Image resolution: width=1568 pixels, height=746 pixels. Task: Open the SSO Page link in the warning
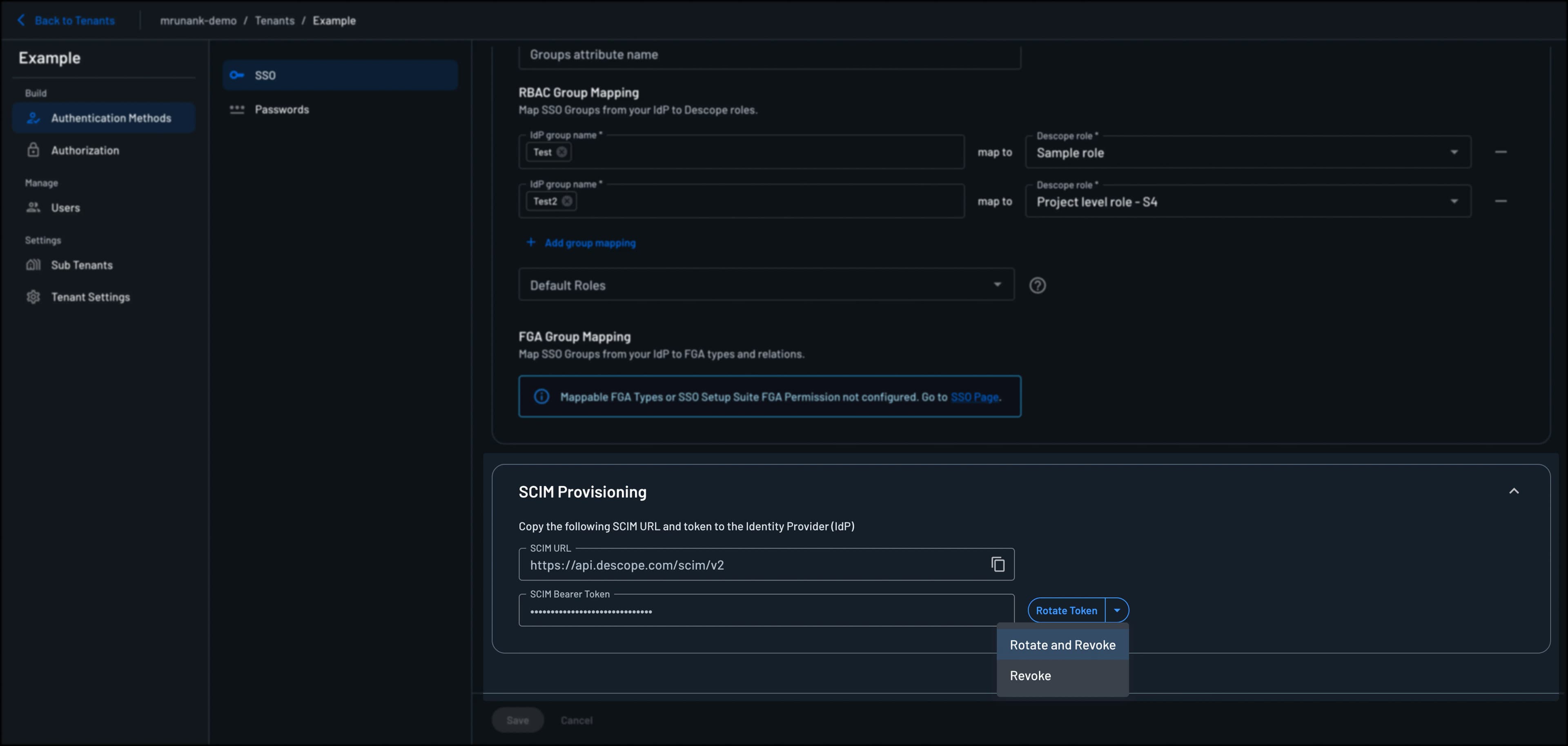pyautogui.click(x=975, y=396)
